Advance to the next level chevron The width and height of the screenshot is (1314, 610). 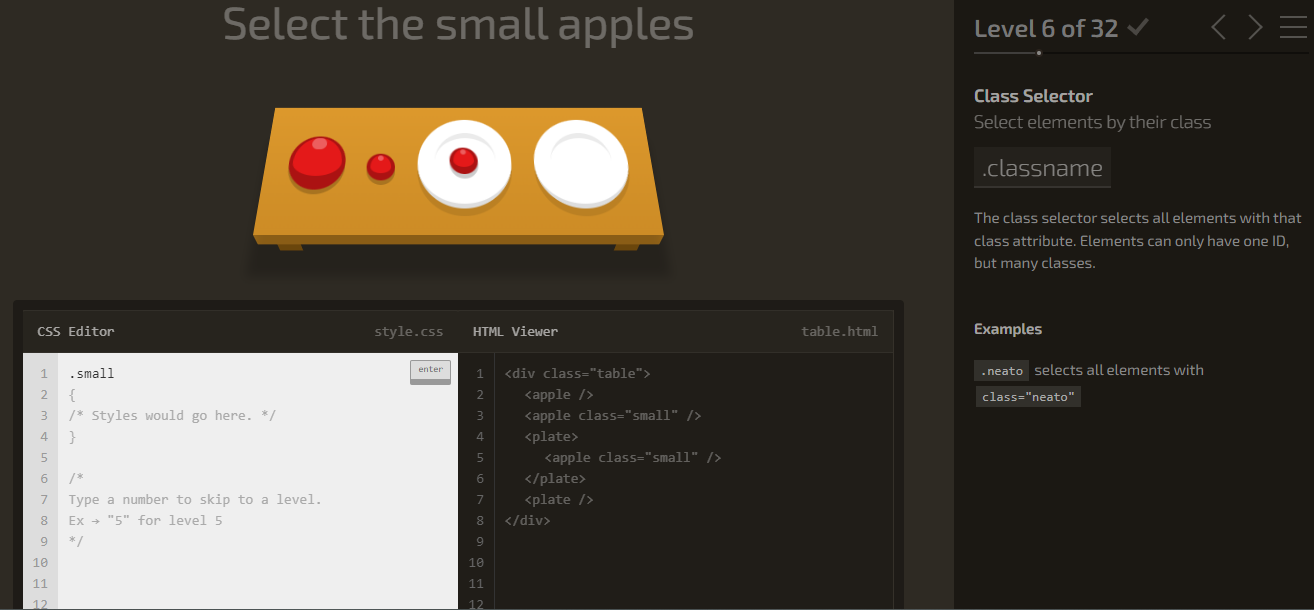1254,28
